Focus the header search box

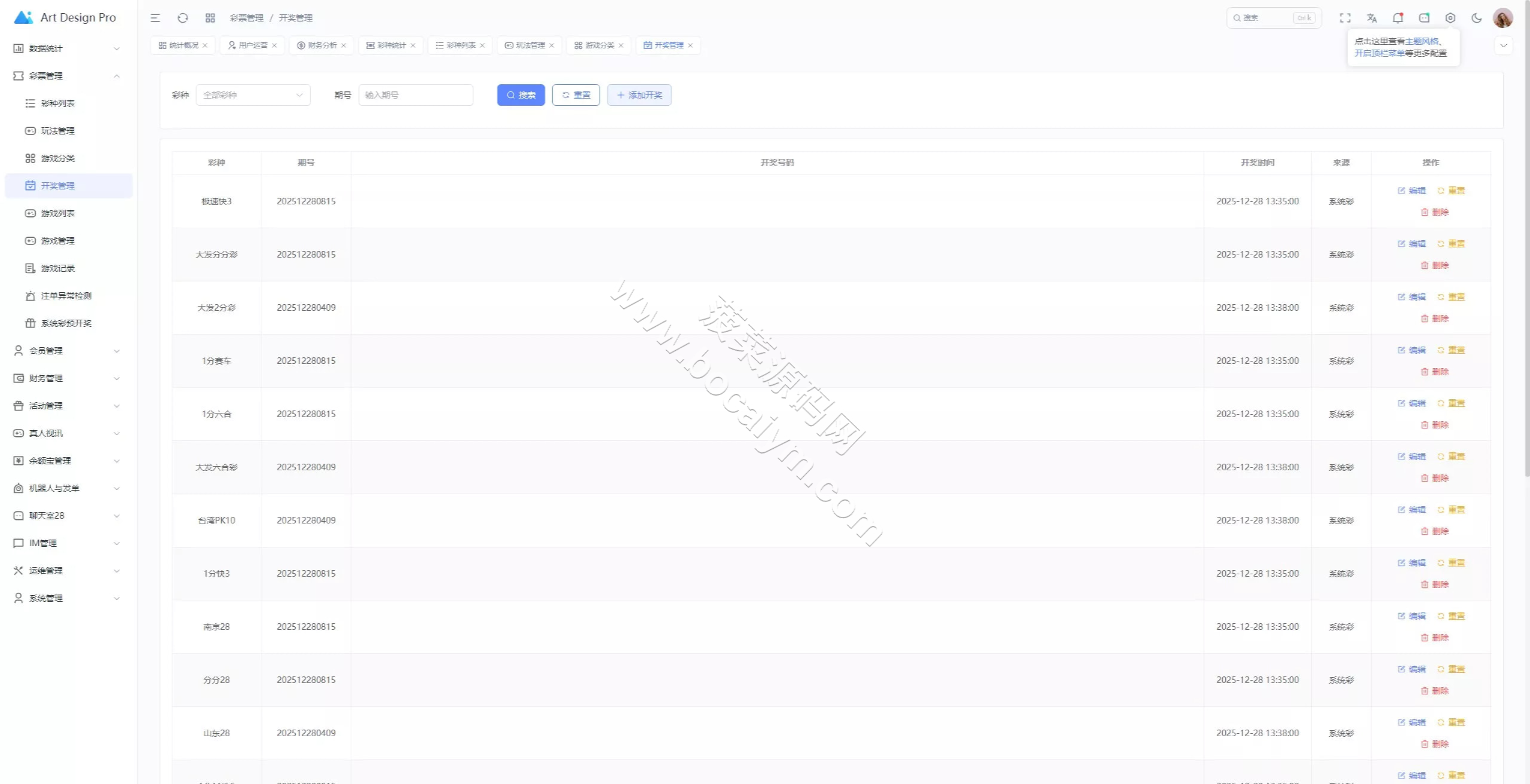click(x=1274, y=18)
